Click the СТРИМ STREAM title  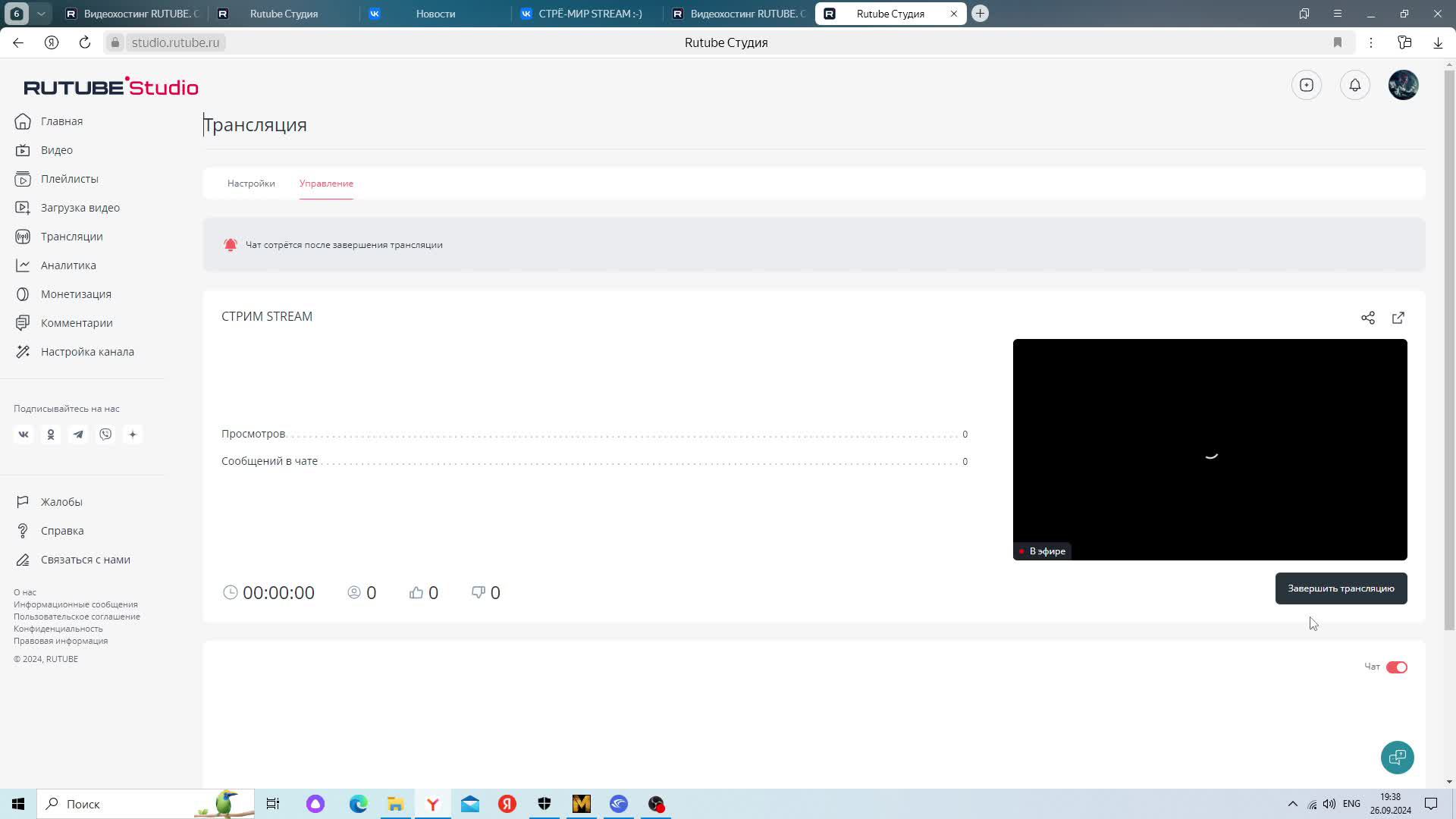click(267, 316)
